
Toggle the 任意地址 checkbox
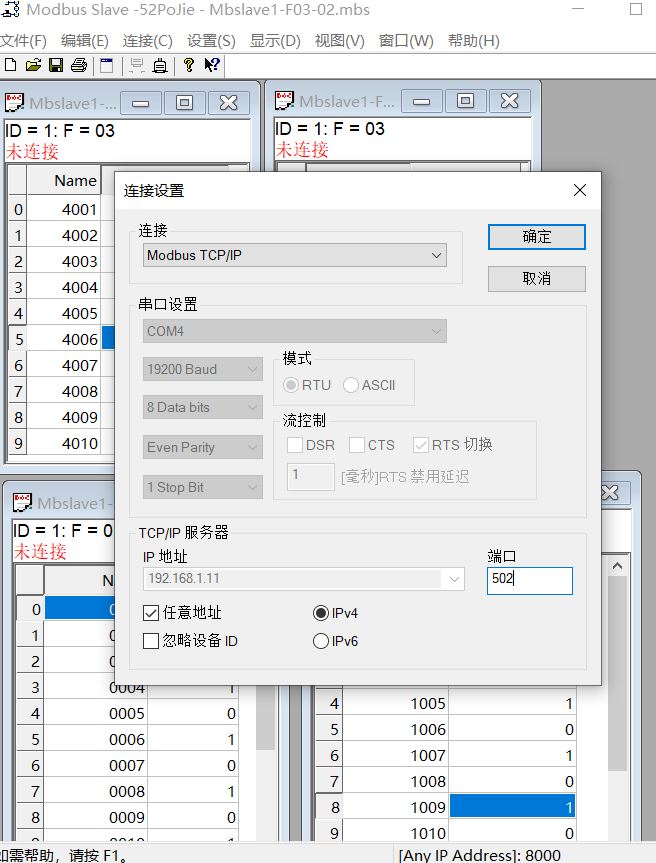(x=151, y=613)
